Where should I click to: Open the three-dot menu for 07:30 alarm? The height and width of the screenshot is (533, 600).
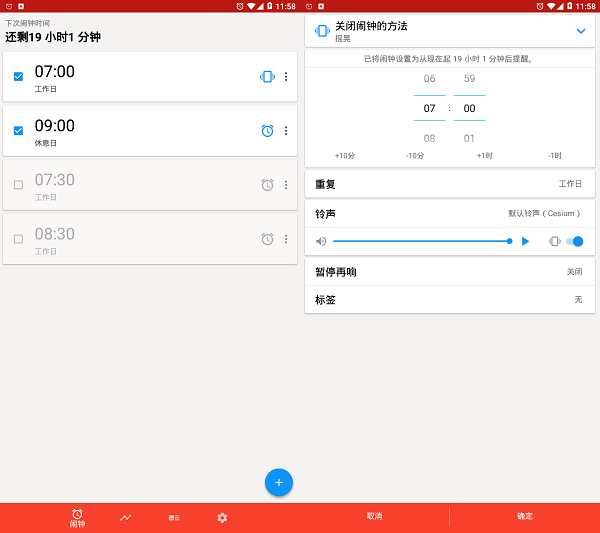click(286, 185)
